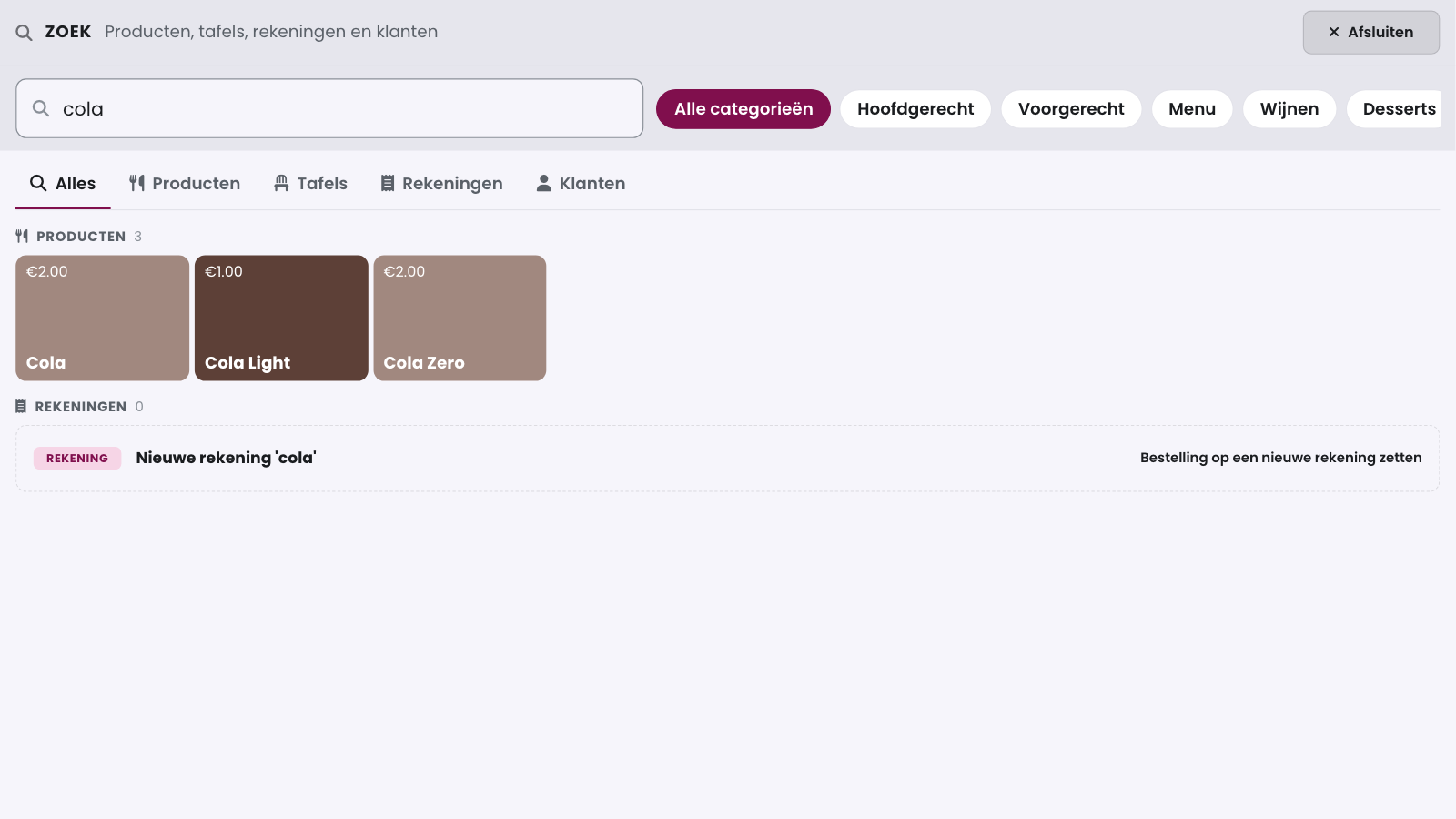Filter by Wijnen category
This screenshot has height=819, width=1456.
1289,109
